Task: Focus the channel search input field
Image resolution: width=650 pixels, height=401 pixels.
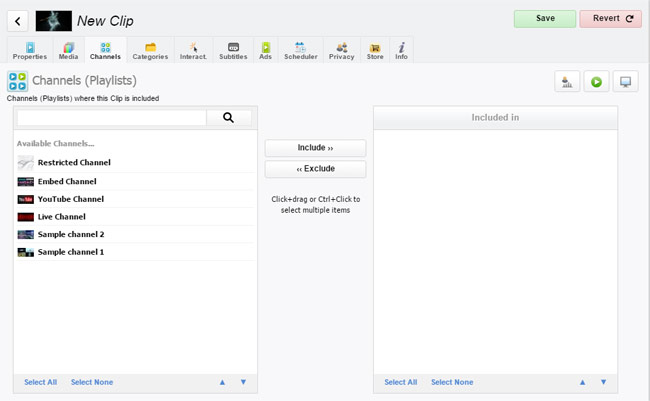Action: click(x=111, y=118)
